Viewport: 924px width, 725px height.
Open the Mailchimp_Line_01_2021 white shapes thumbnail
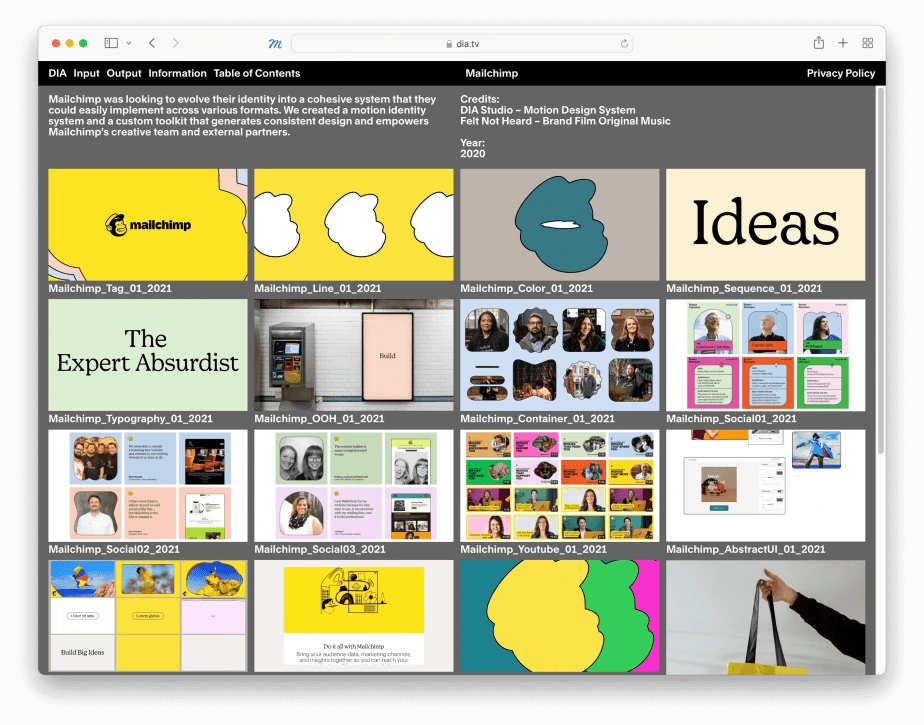pyautogui.click(x=354, y=225)
